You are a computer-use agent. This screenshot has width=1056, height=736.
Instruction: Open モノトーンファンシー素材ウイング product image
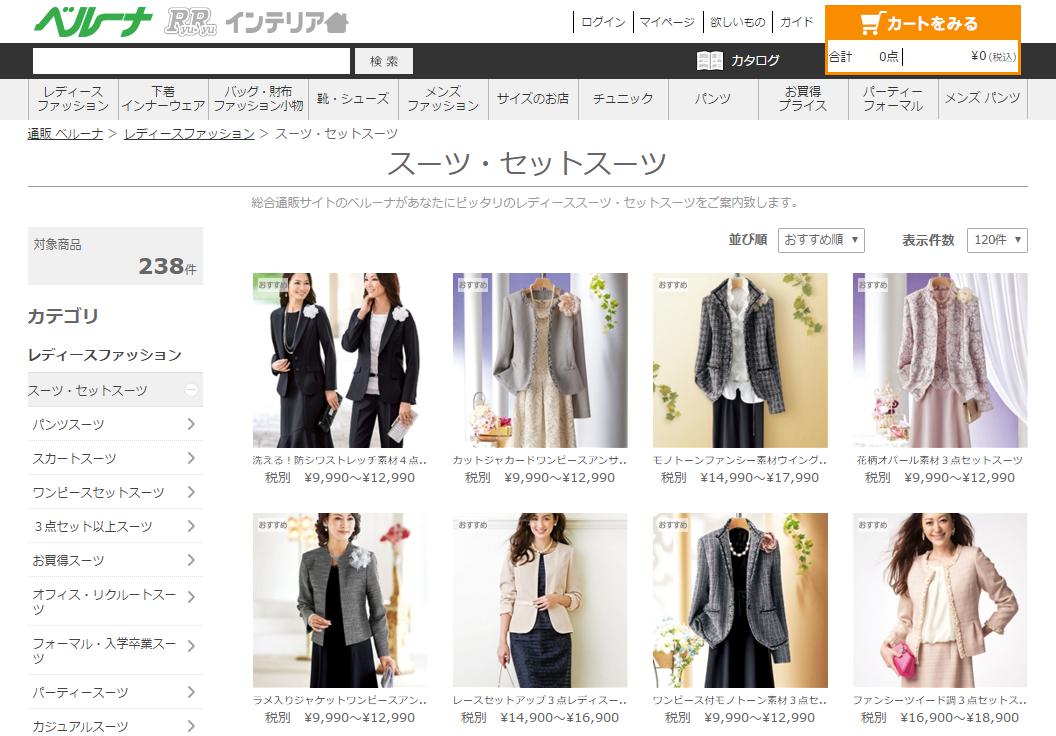click(740, 360)
